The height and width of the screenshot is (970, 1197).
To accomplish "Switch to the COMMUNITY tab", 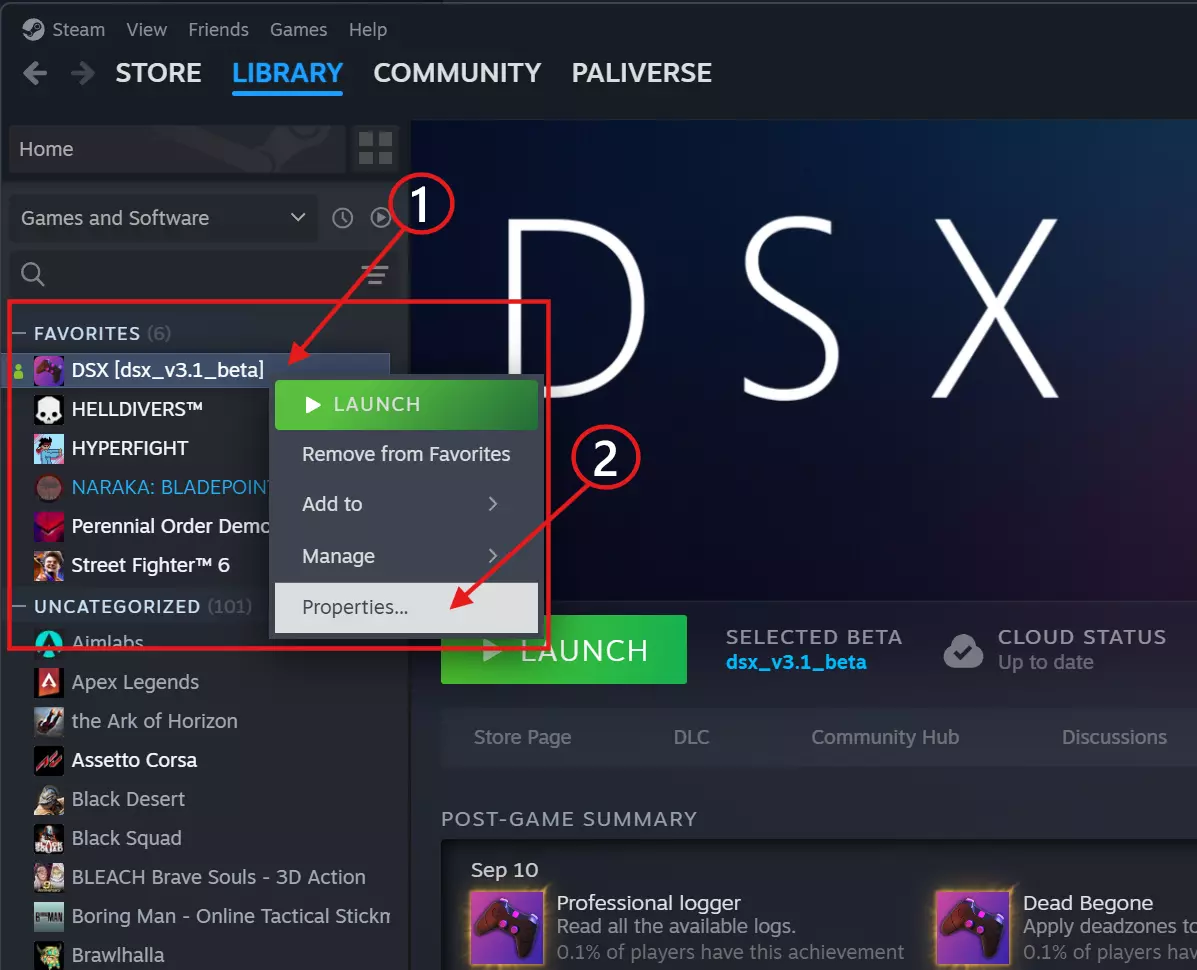I will [x=457, y=73].
